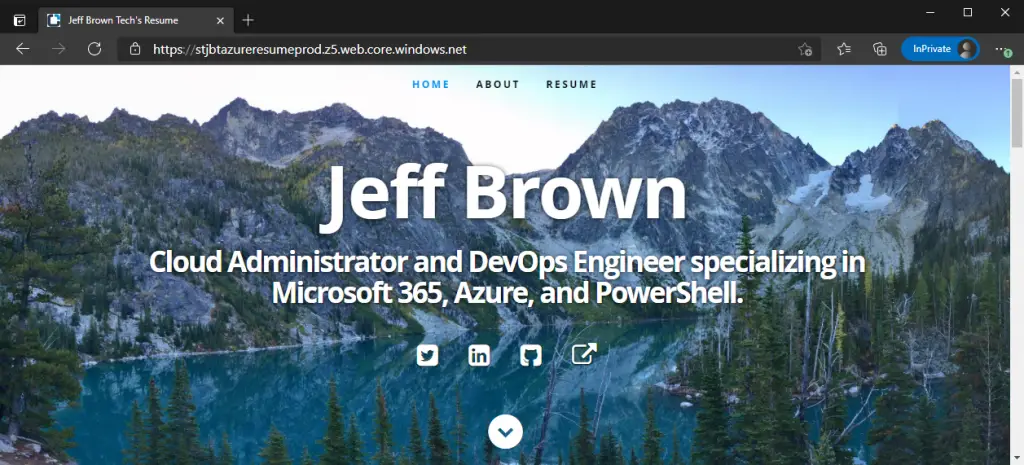The width and height of the screenshot is (1024, 465).
Task: Open the Favorites list
Action: click(844, 49)
